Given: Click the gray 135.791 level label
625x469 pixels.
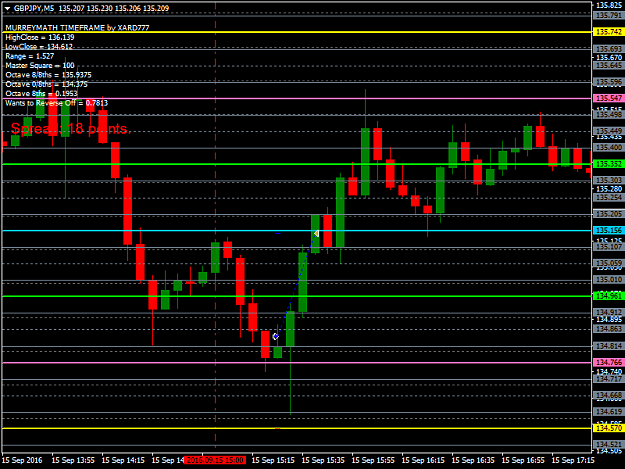Looking at the screenshot, I should tap(609, 16).
